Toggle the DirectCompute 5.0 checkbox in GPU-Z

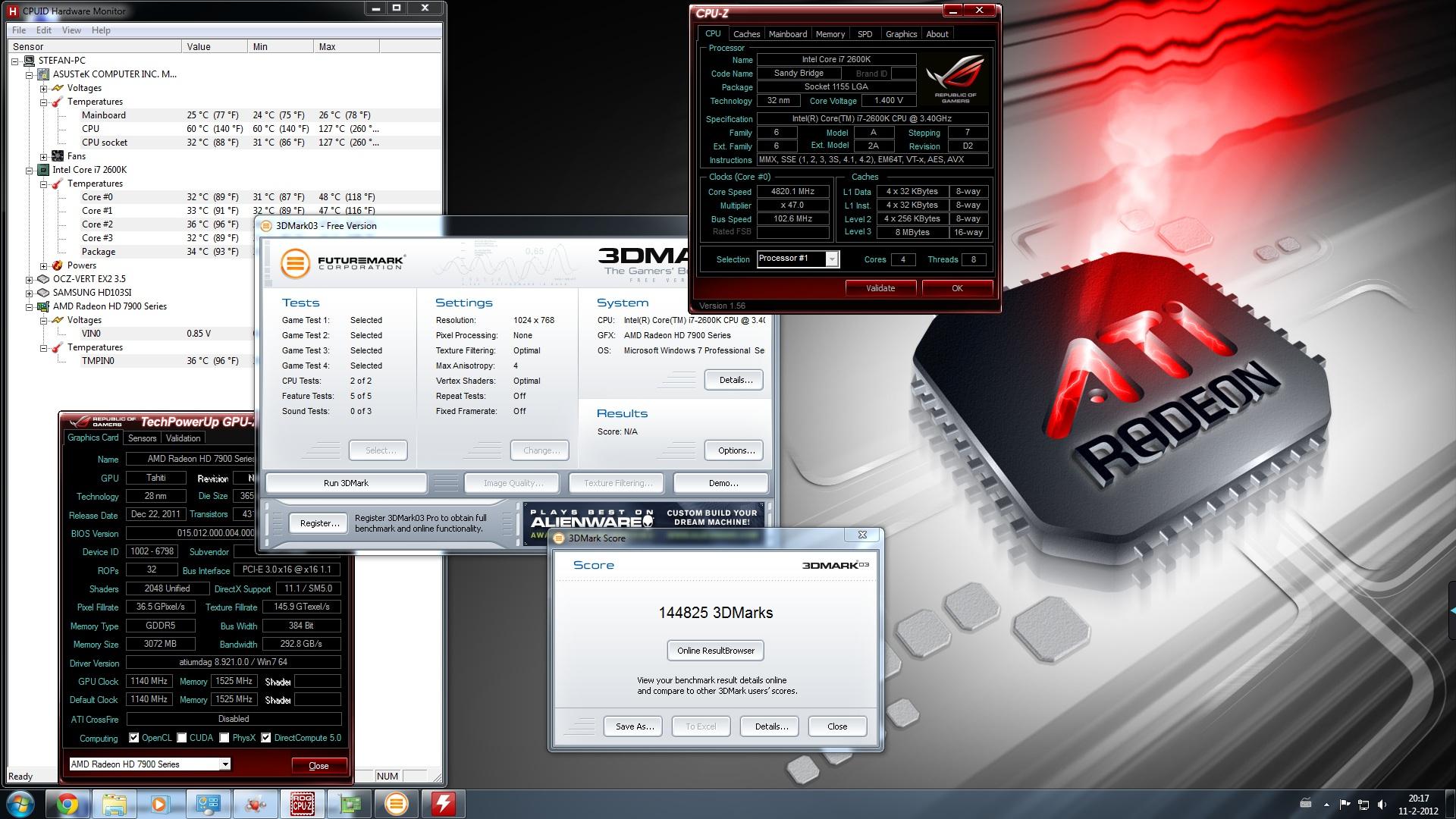pos(266,738)
